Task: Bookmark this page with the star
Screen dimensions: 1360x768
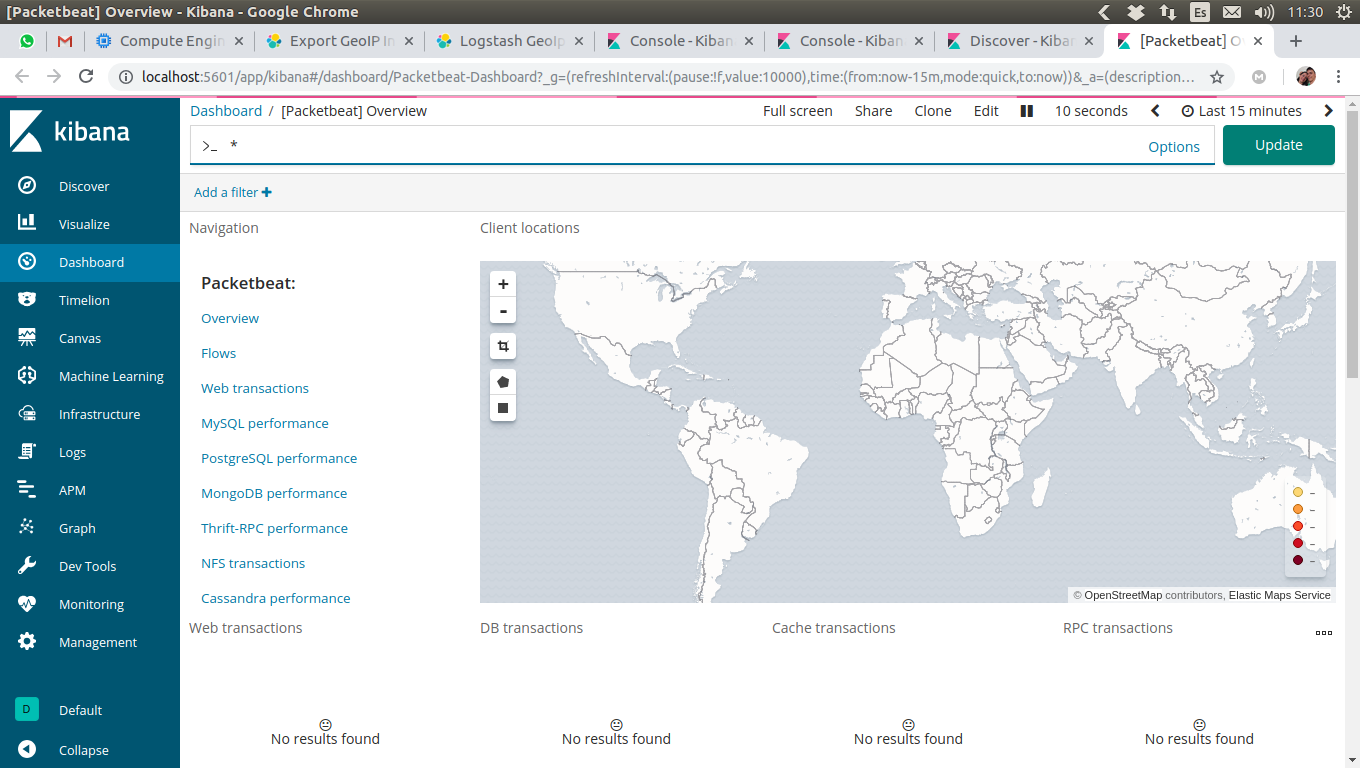Action: [x=1217, y=77]
